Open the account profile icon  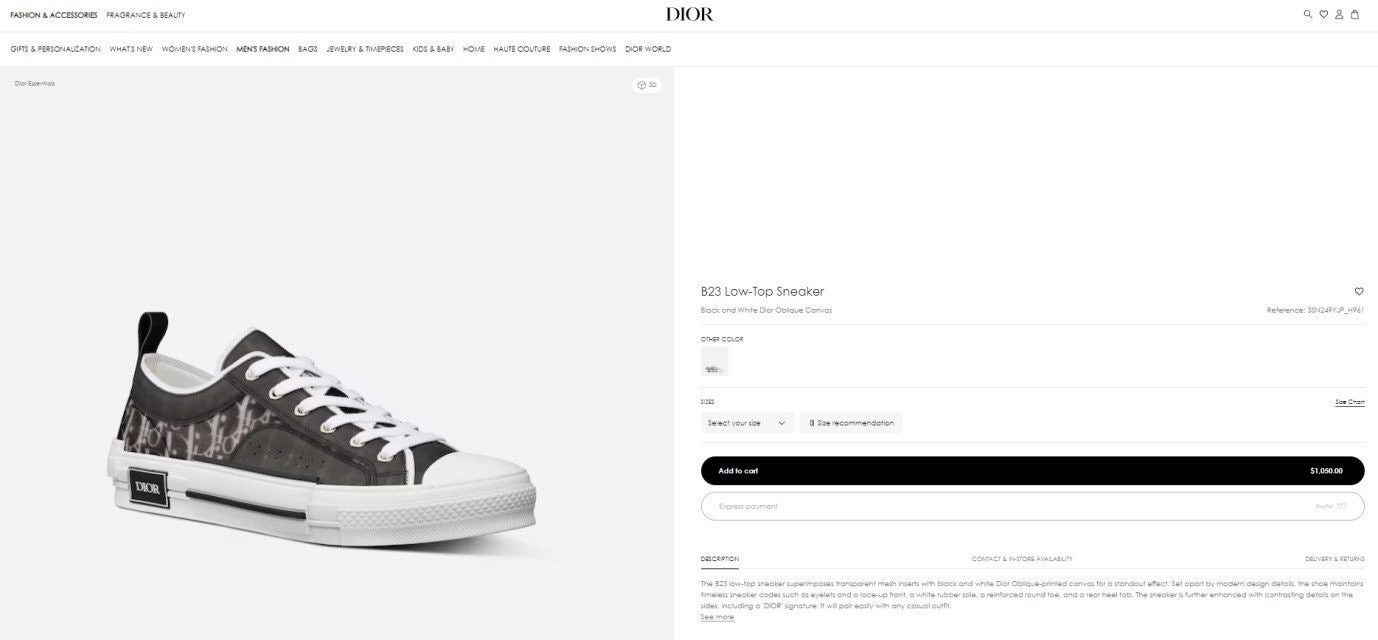tap(1339, 15)
